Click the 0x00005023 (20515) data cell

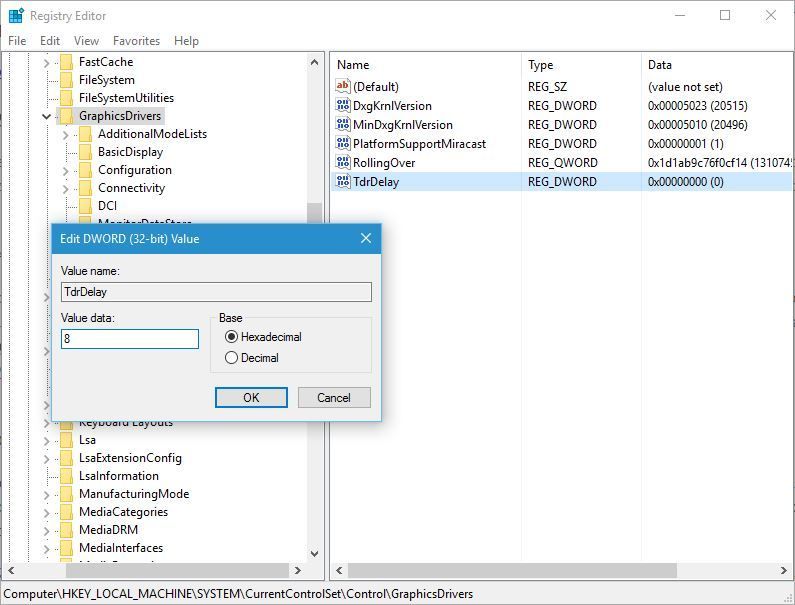(x=698, y=105)
